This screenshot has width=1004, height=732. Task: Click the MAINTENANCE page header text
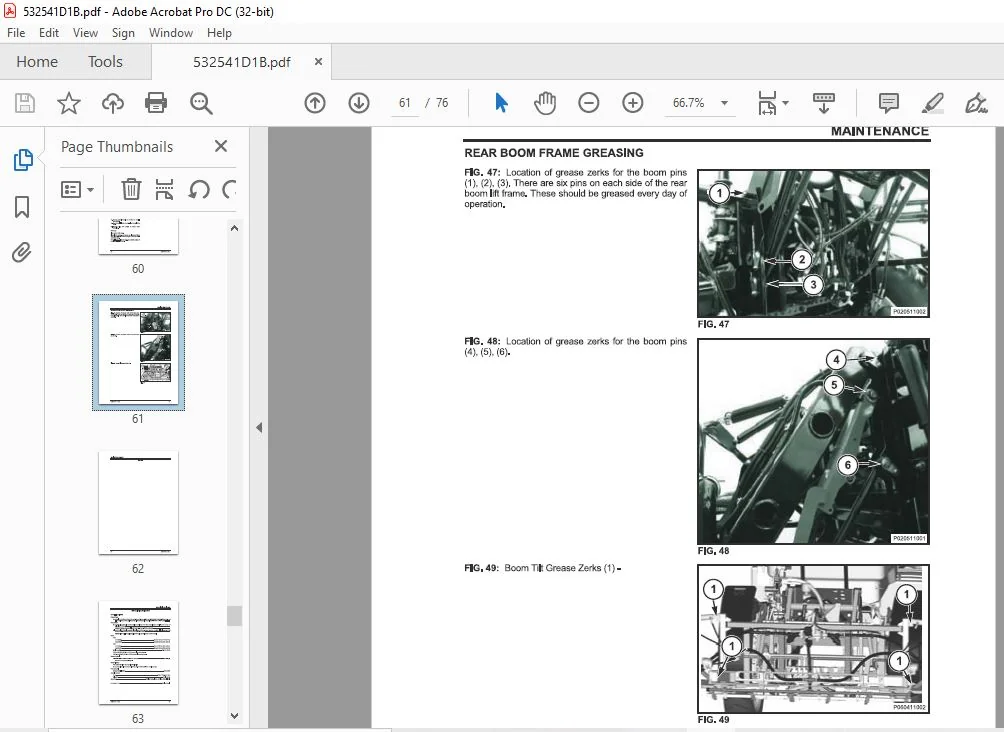point(880,131)
